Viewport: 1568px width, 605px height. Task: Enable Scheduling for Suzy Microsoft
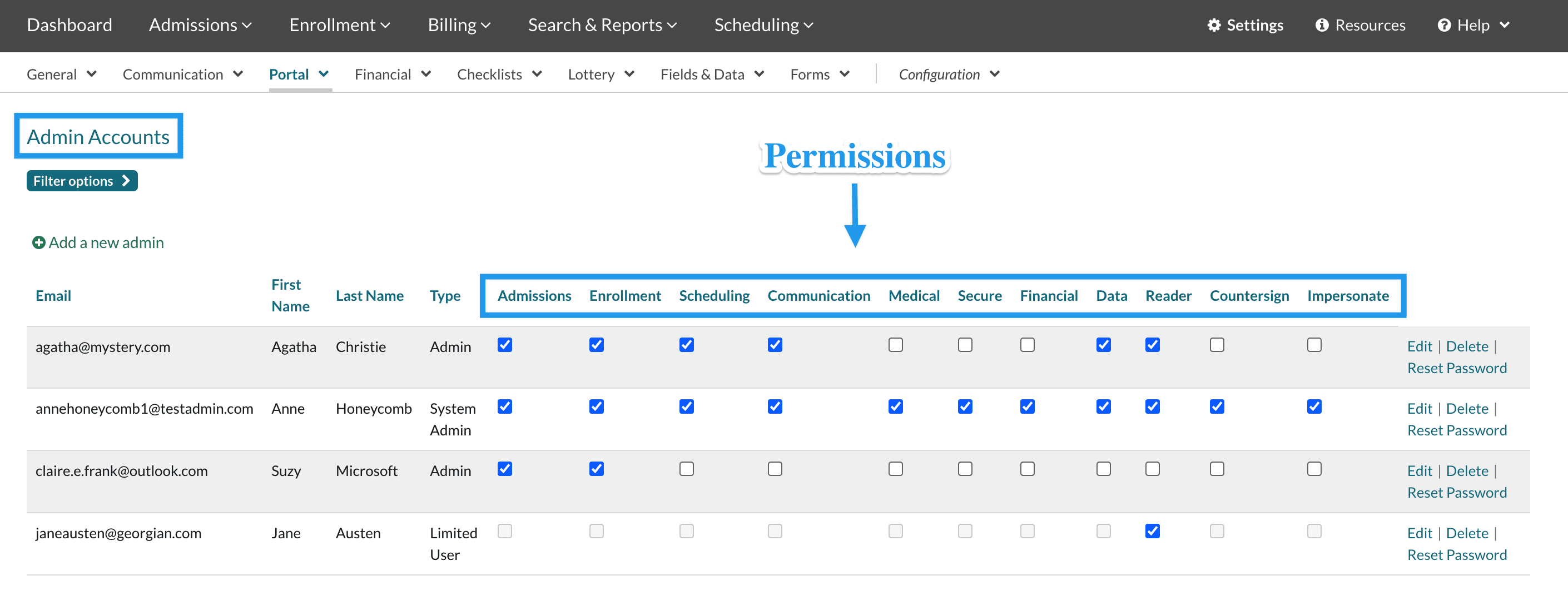[x=687, y=469]
